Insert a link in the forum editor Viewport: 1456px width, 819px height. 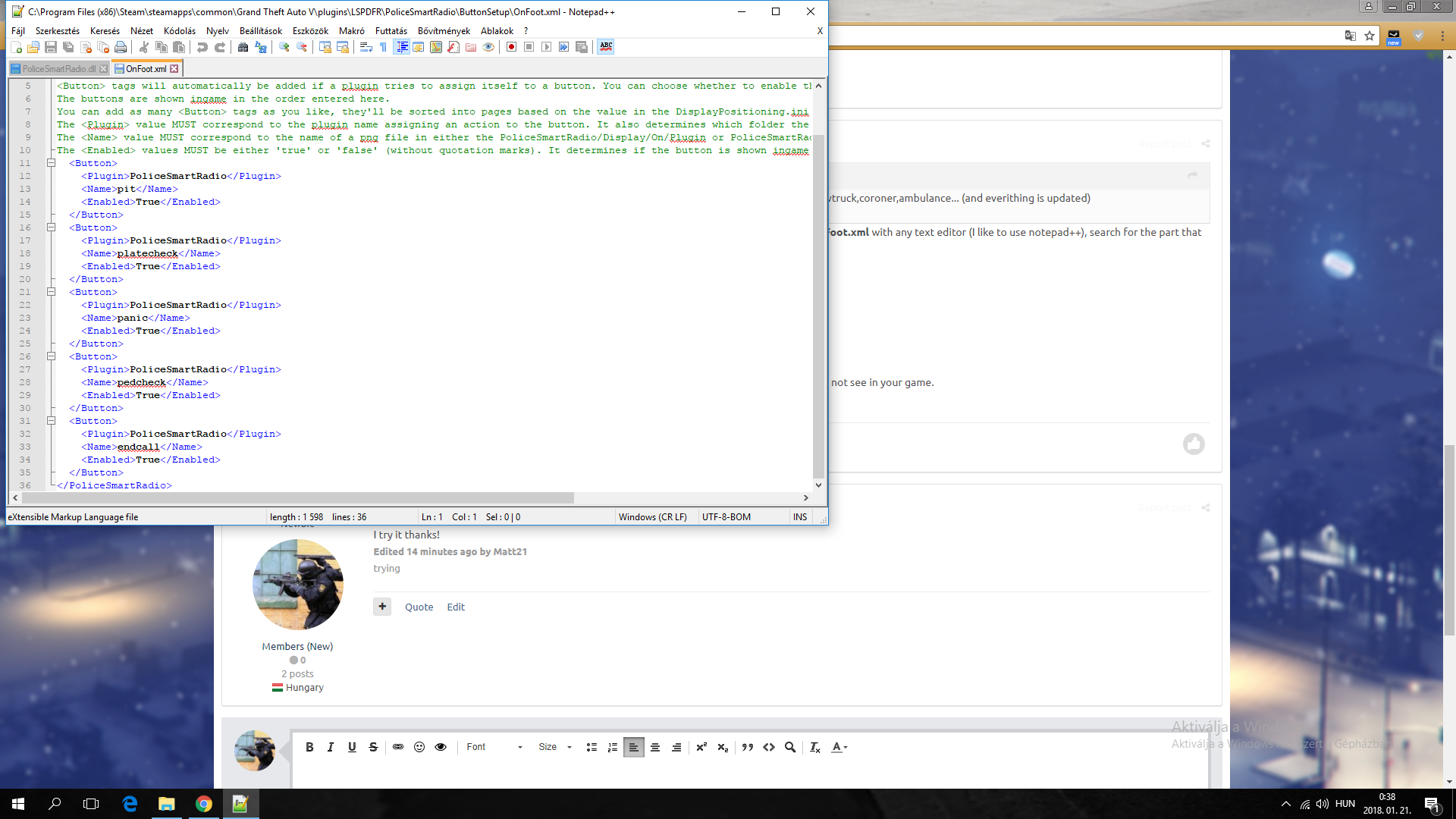[398, 747]
